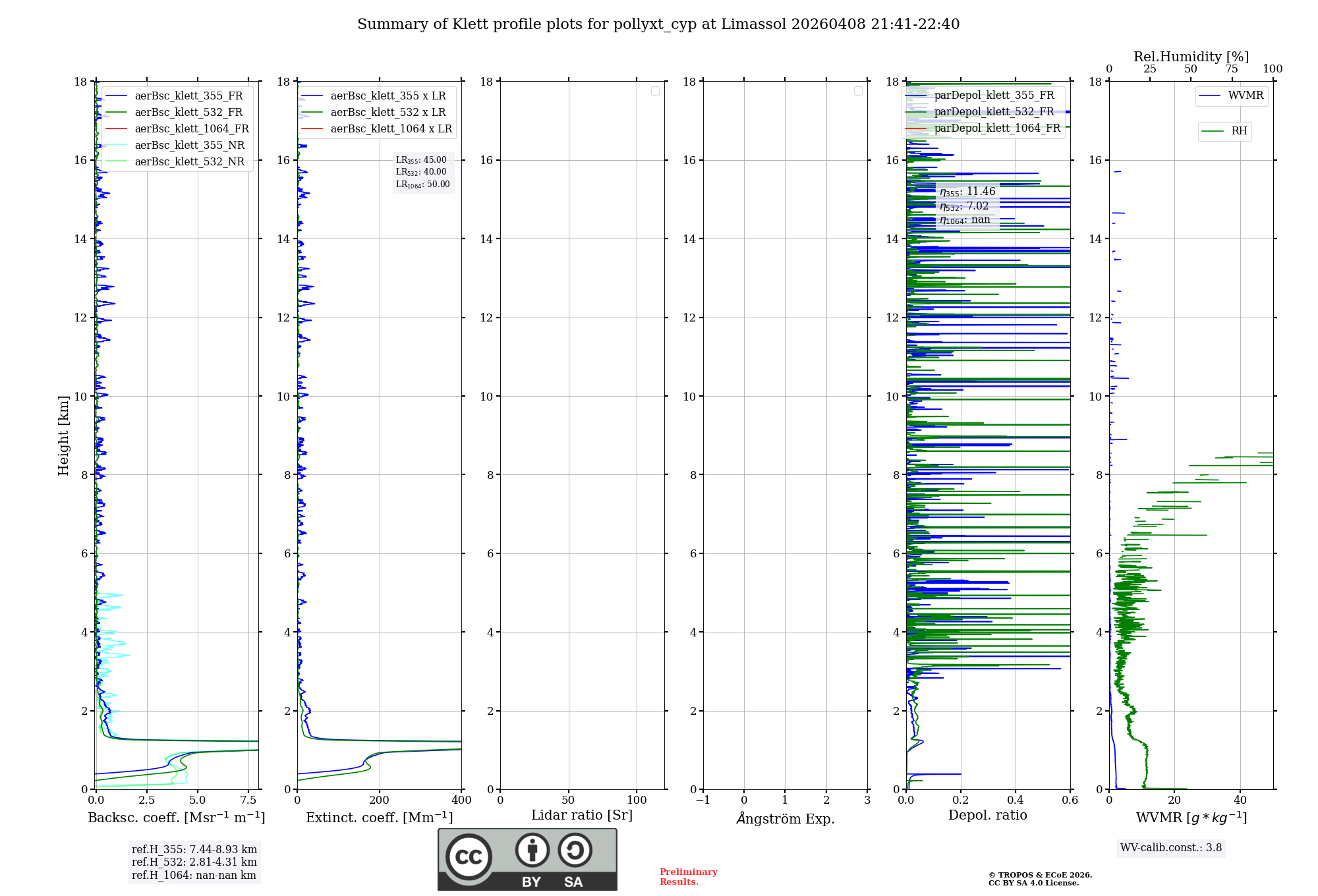
Task: Click the TROPOS & ECoE 2026 copyright text
Action: 1039,876
